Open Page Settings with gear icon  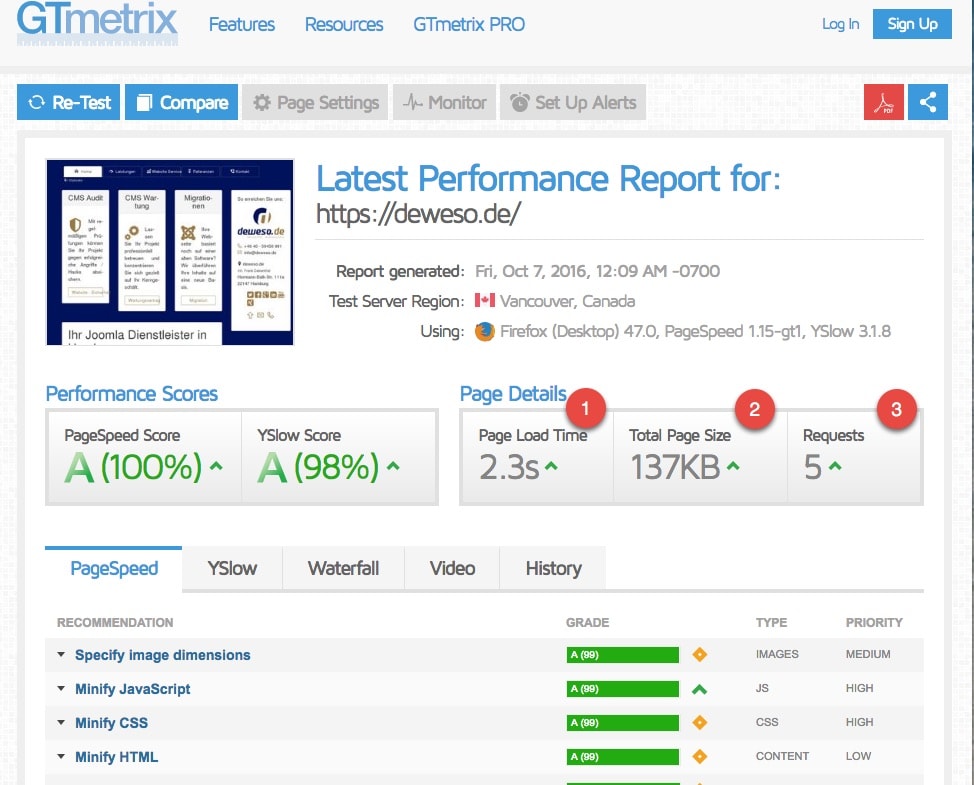click(x=316, y=102)
